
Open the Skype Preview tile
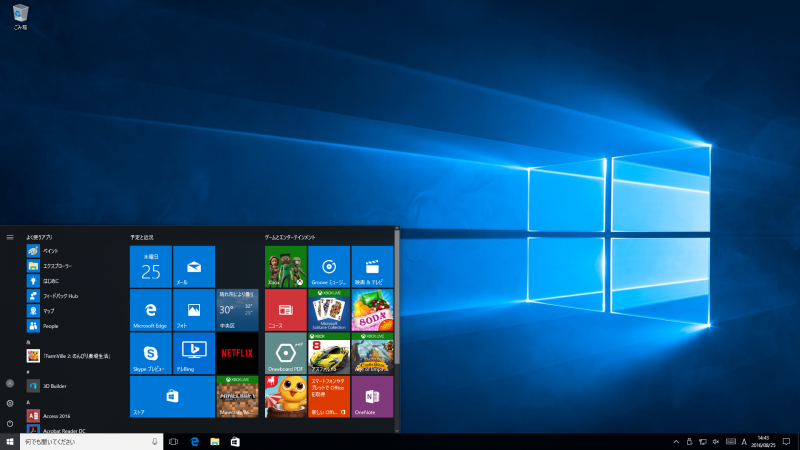tap(151, 353)
